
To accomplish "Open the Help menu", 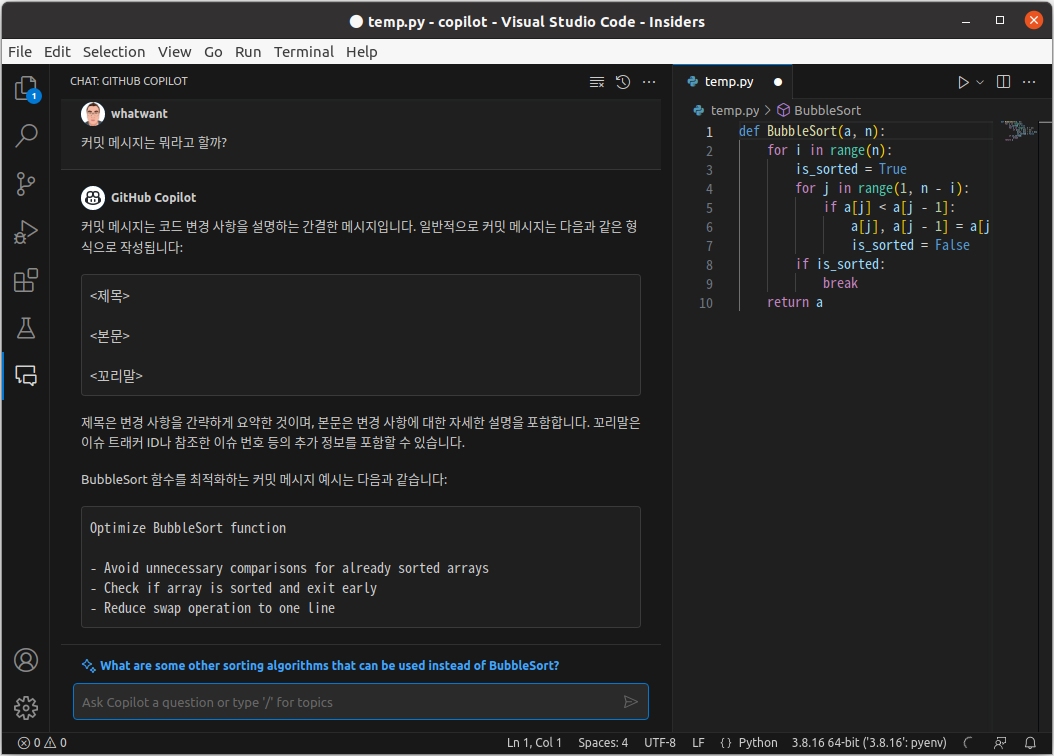I will tap(362, 52).
